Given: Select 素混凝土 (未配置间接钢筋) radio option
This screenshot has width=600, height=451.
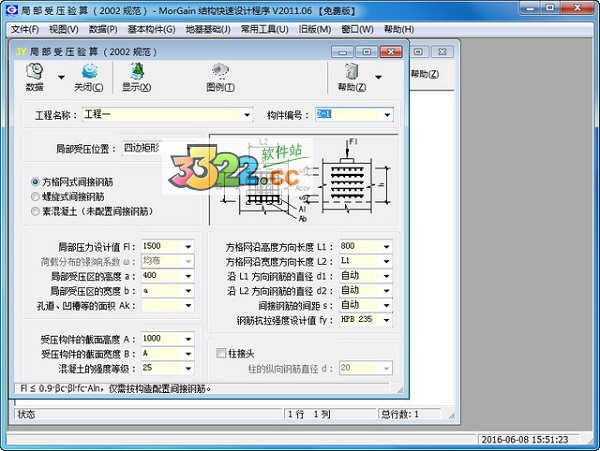Looking at the screenshot, I should click(35, 211).
